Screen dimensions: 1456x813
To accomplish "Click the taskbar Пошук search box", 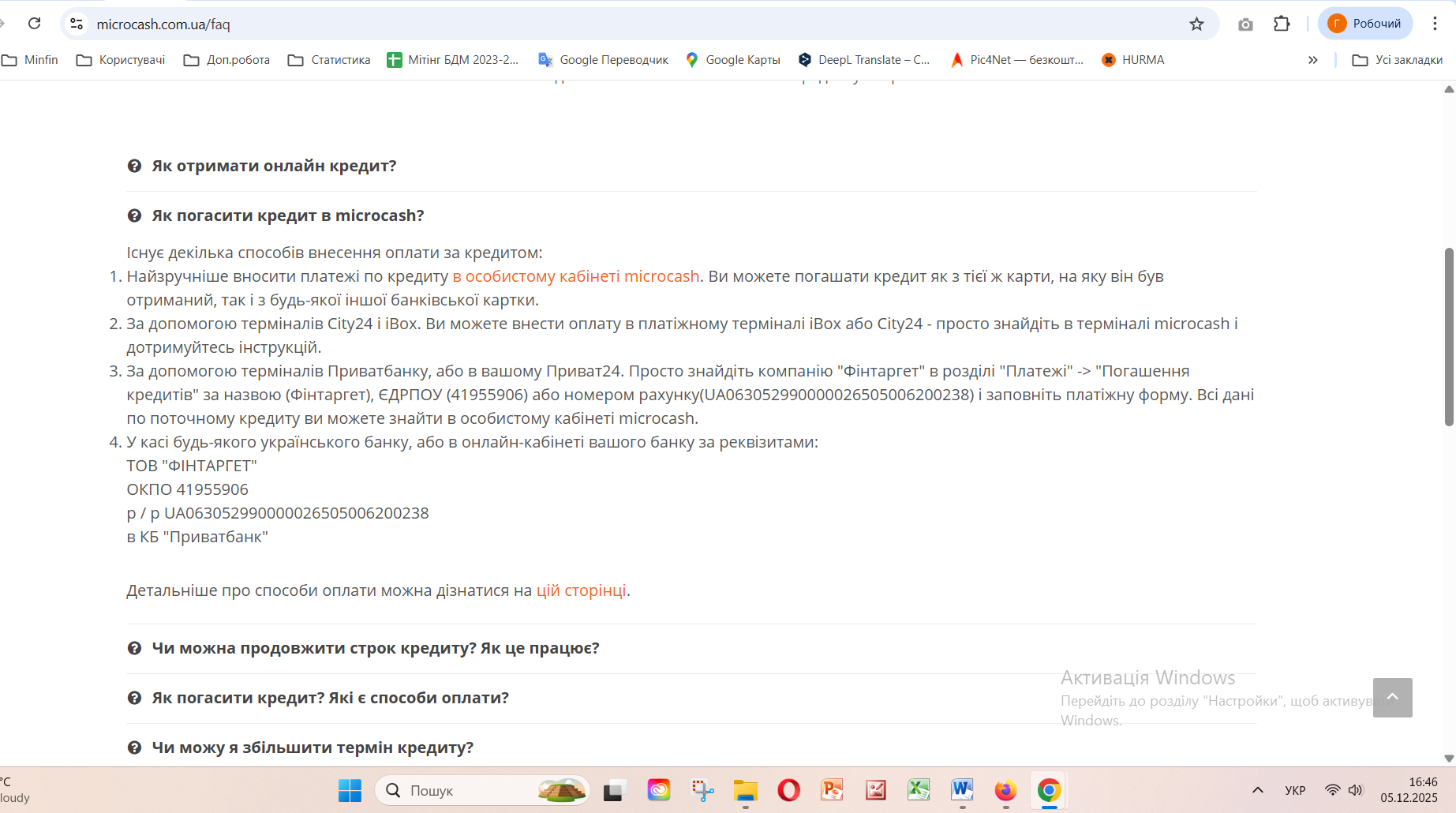I will coord(482,790).
